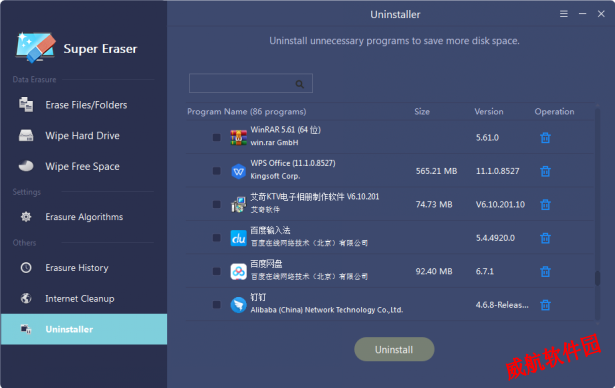This screenshot has width=615, height=388.
Task: Switch to Wipe Hard Drive
Action: click(84, 135)
